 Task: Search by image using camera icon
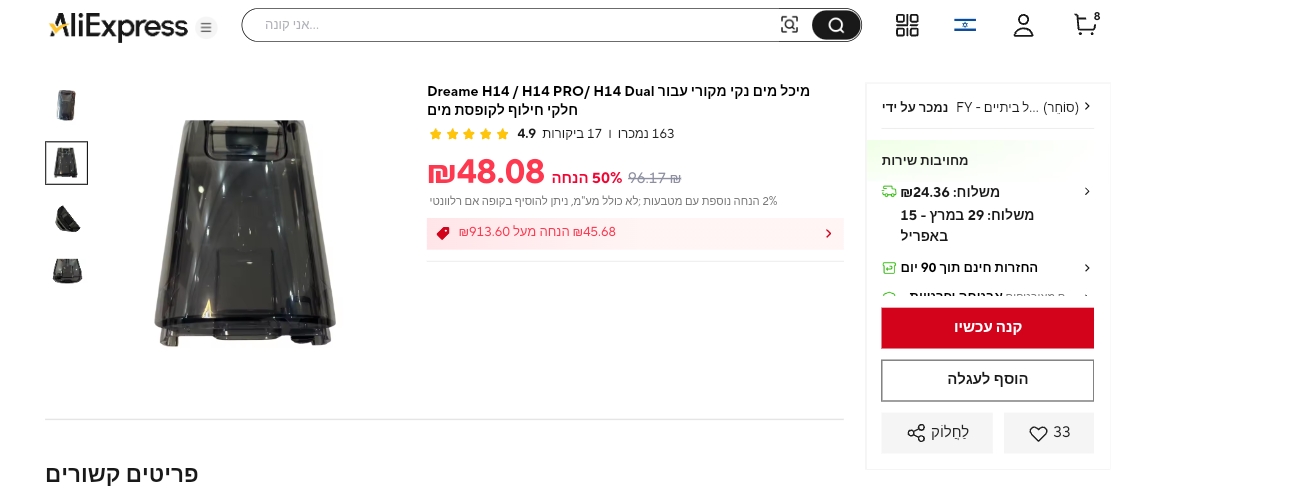[x=789, y=25]
